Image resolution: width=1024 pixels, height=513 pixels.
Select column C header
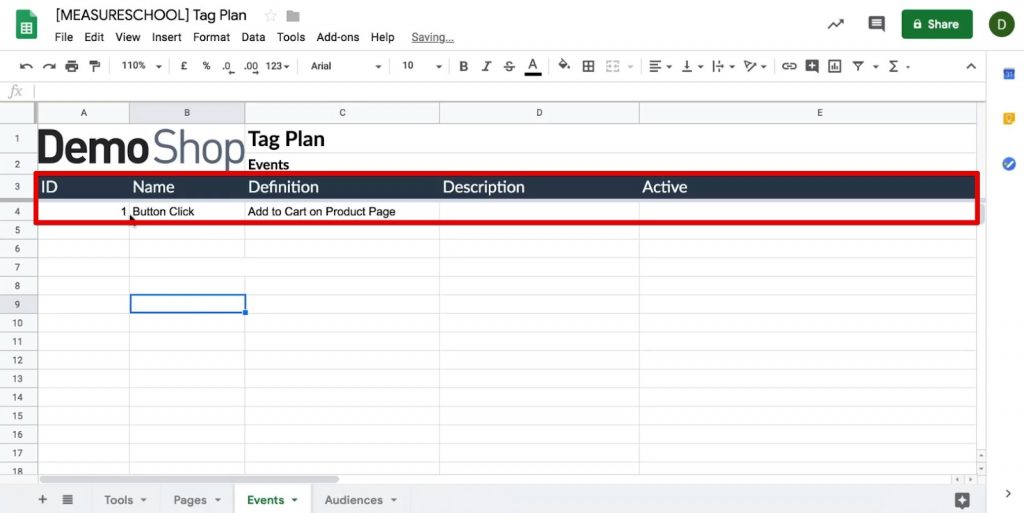[x=342, y=113]
